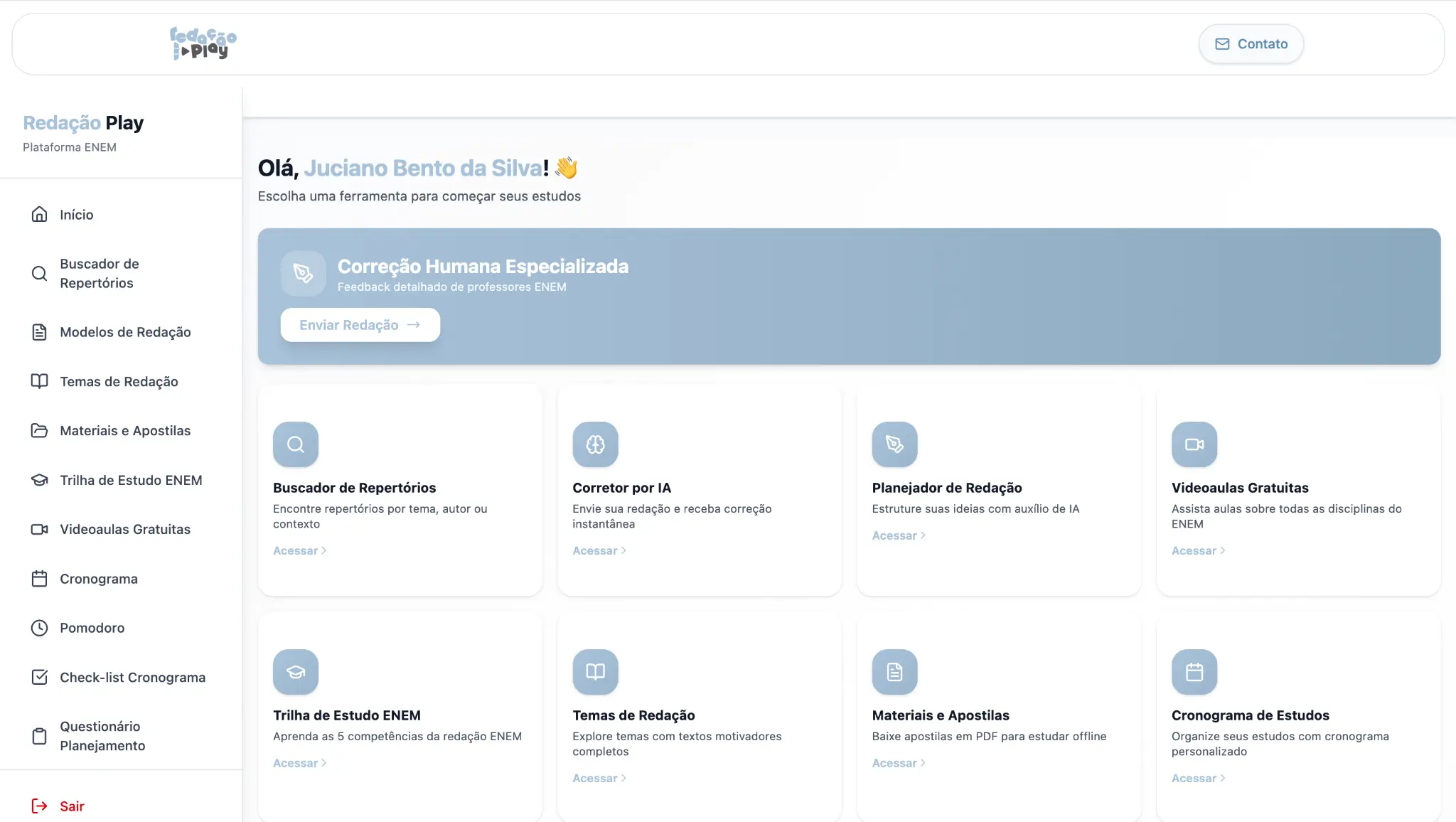
Task: Click the Redação Play logo in header
Action: click(x=203, y=43)
